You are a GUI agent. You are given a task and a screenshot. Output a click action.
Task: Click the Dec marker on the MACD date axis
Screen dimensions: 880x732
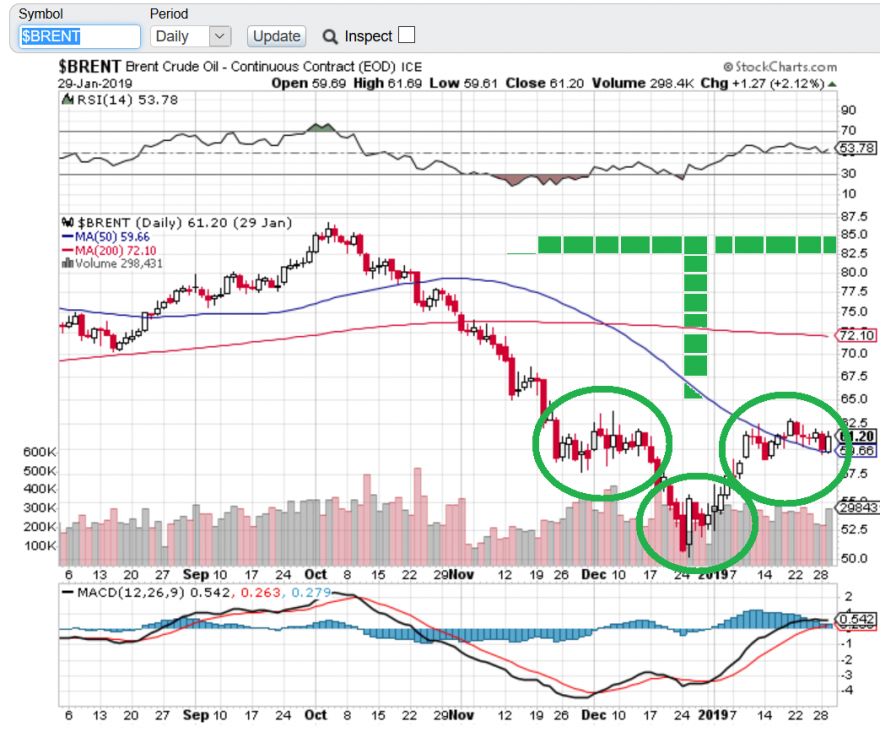(x=593, y=715)
